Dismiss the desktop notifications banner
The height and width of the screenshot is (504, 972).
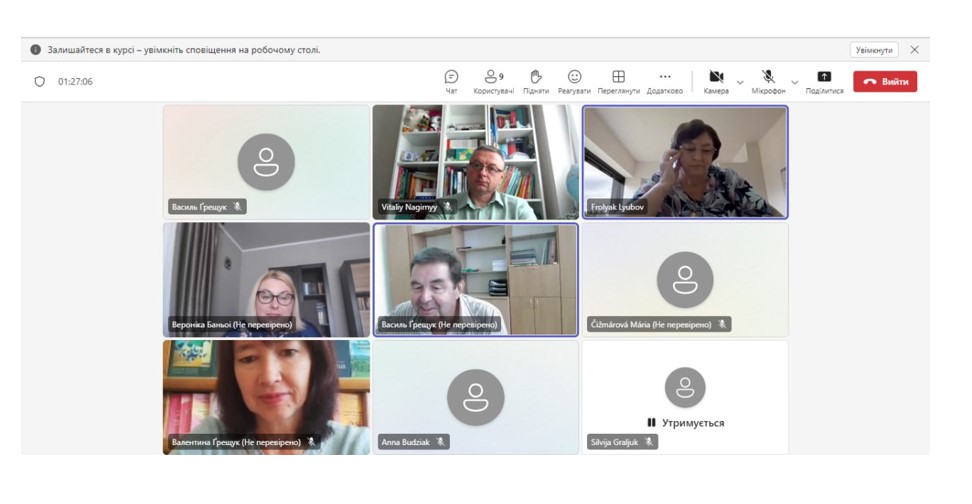(914, 50)
